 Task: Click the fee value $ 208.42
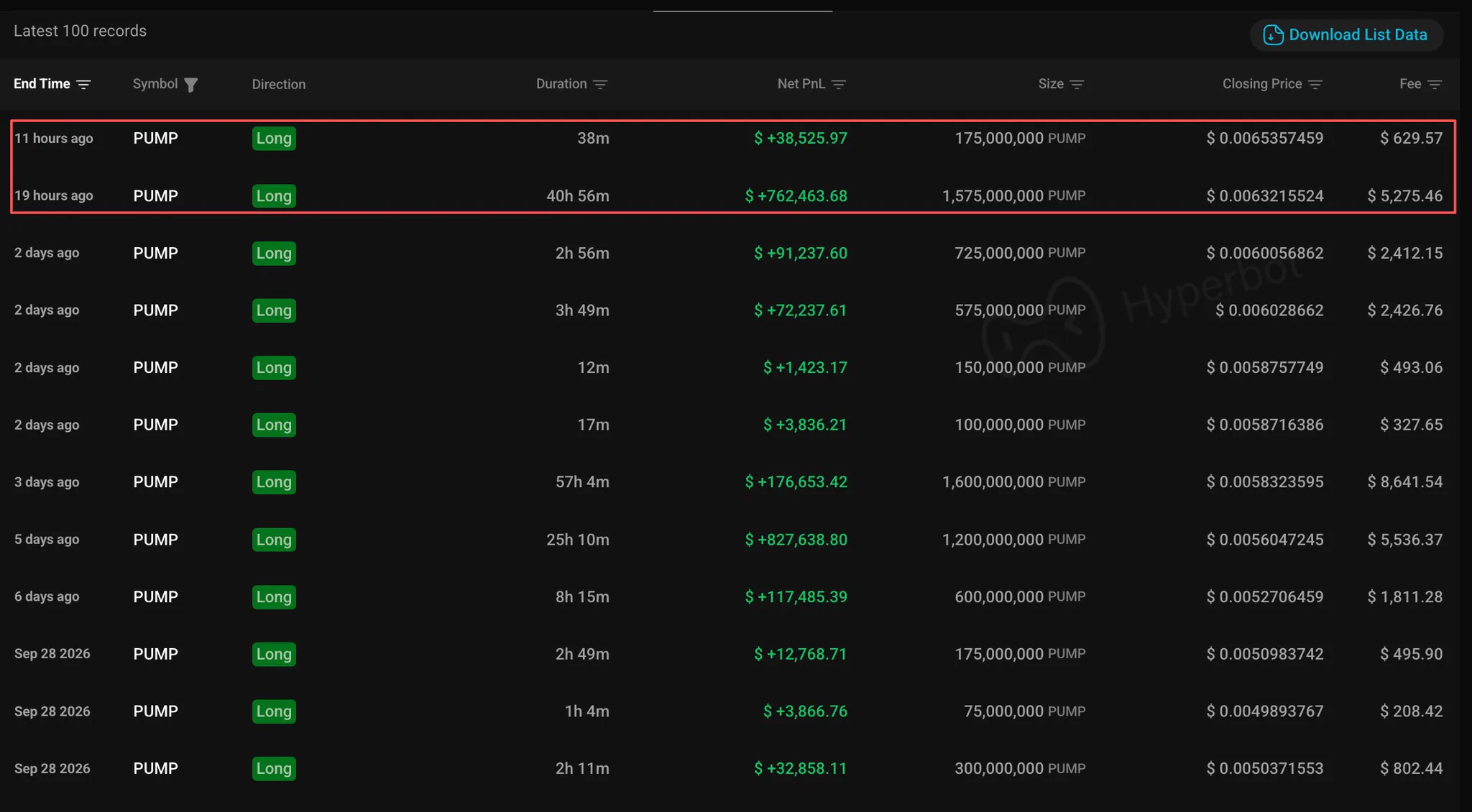click(x=1412, y=711)
